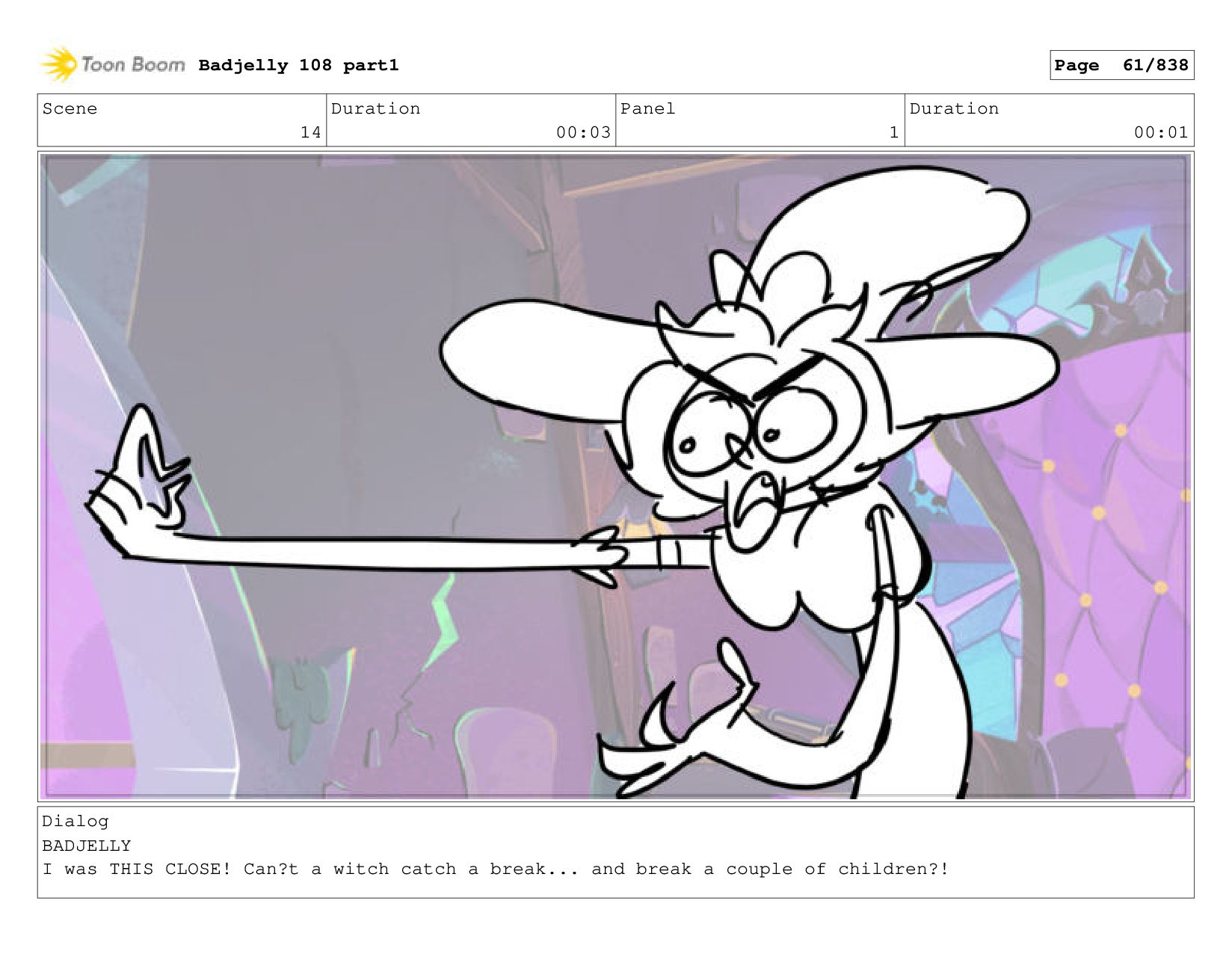Click the storyboard panel drawing of Badjelly
The image size is (1232, 954).
(x=615, y=476)
